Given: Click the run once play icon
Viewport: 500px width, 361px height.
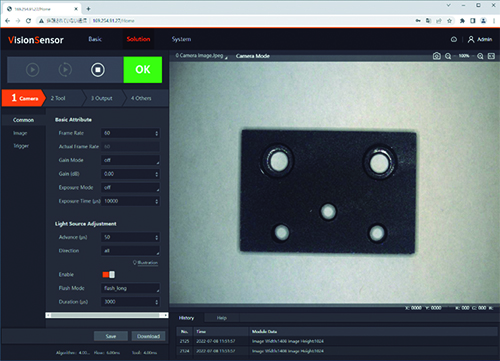Looking at the screenshot, I should 32,70.
